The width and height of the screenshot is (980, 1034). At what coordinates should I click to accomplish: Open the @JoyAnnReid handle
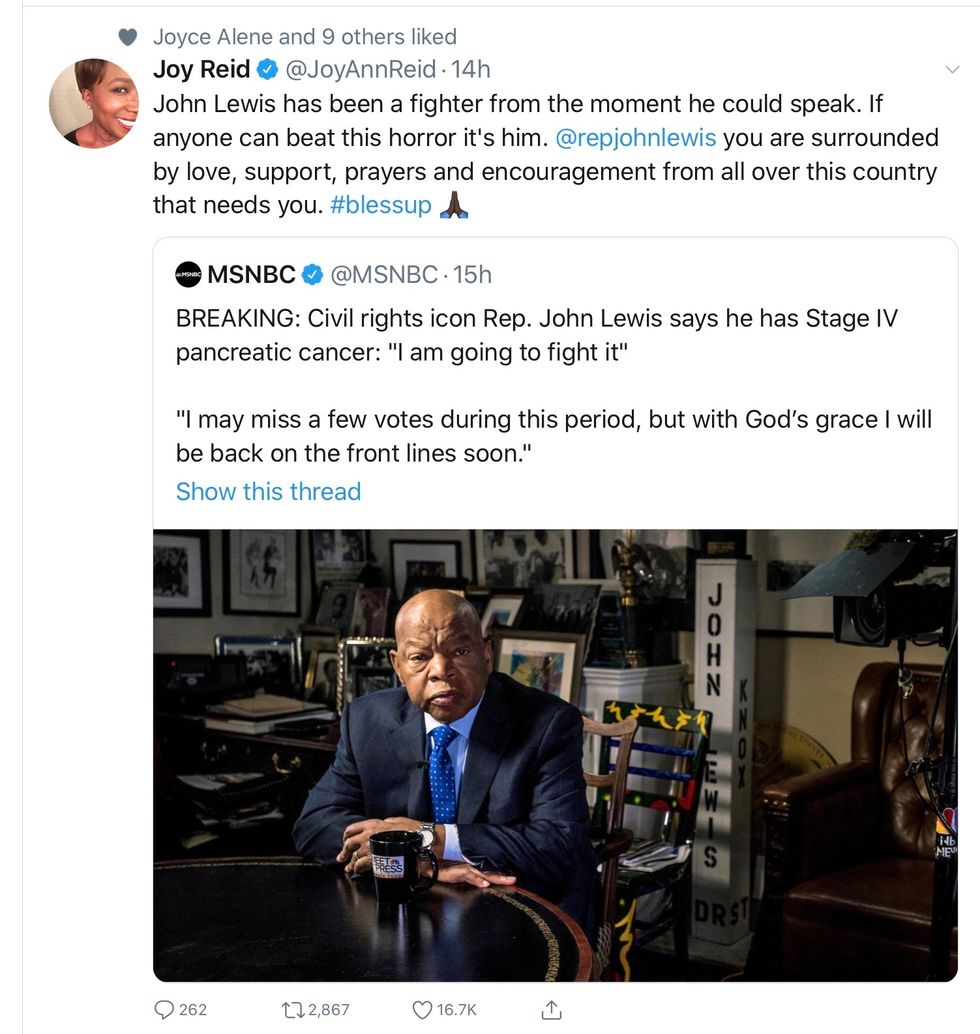click(361, 69)
